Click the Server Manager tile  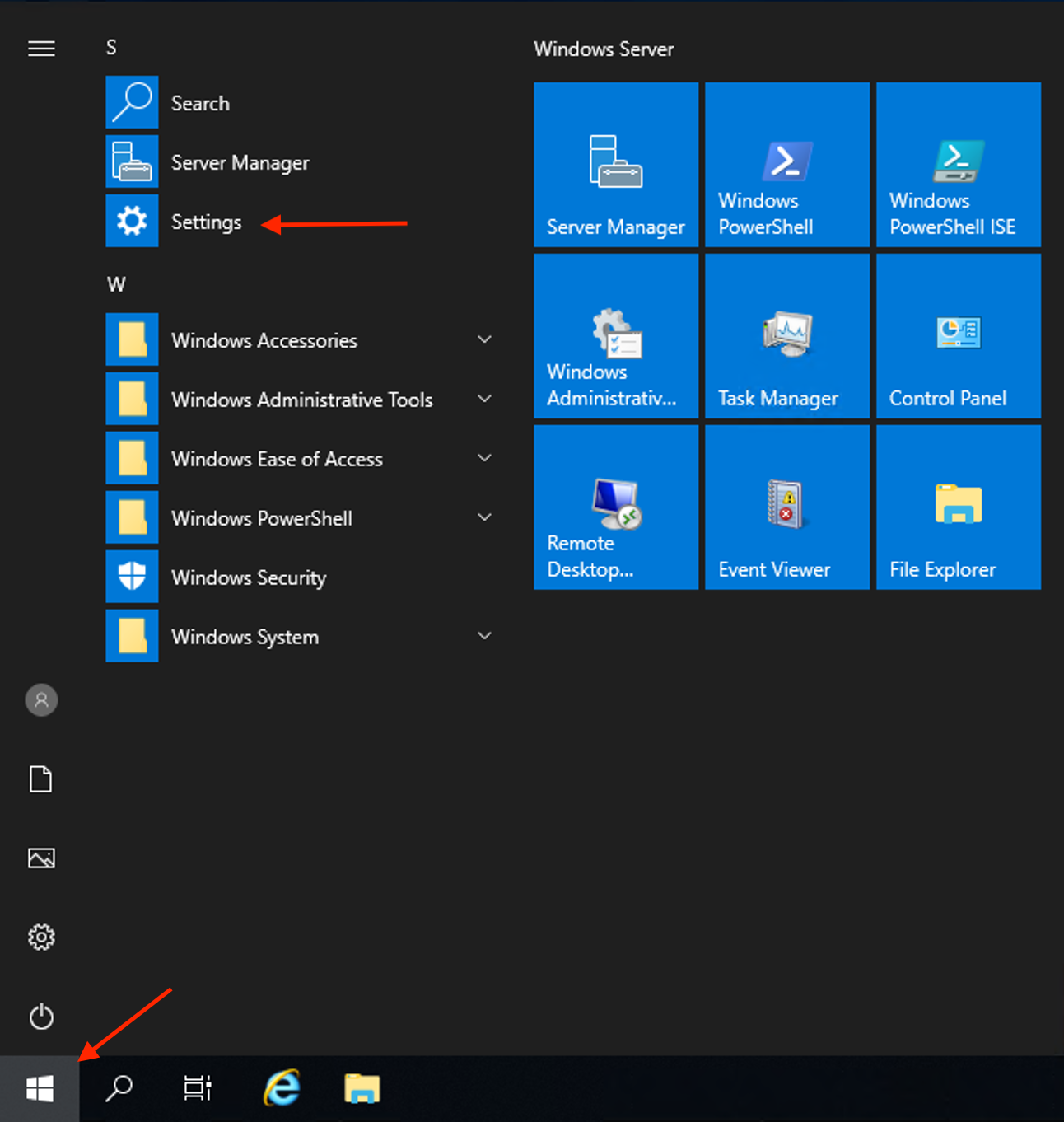click(x=616, y=165)
